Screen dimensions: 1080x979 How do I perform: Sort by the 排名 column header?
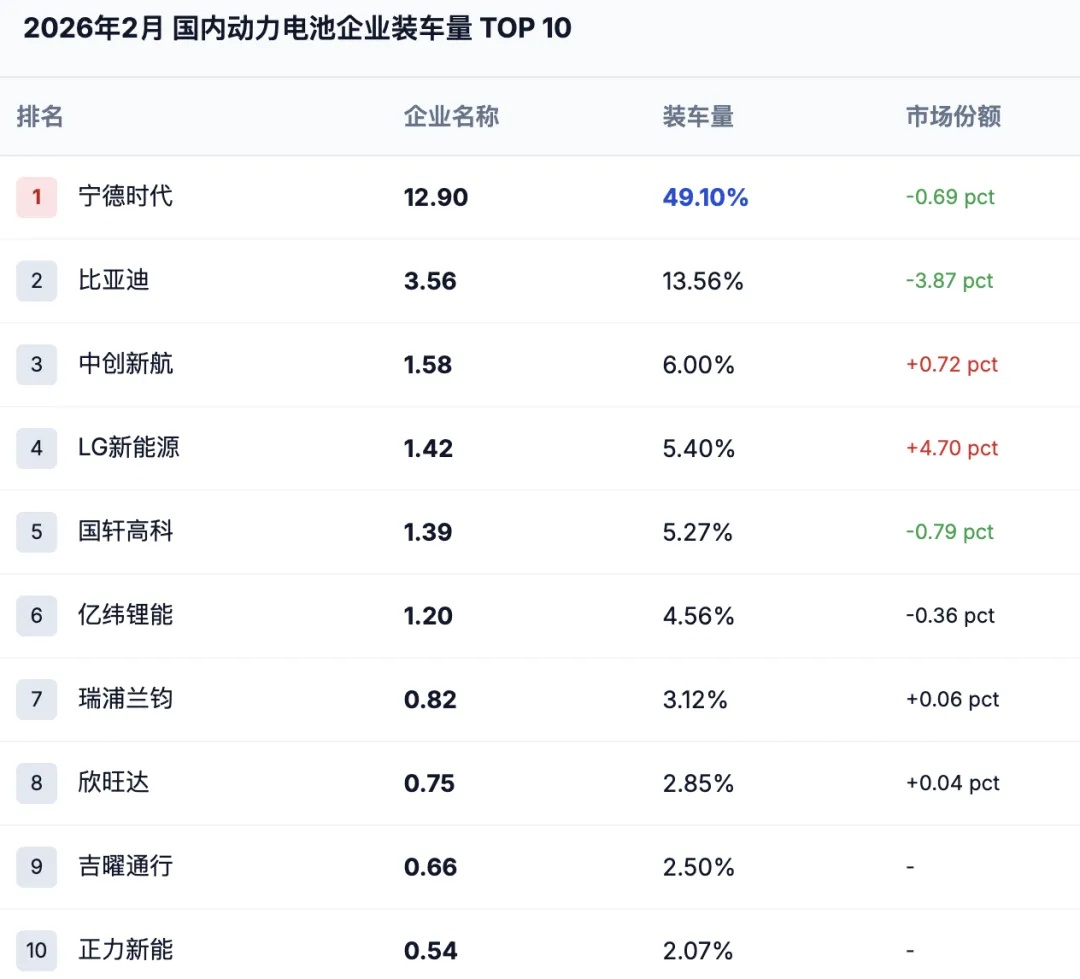coord(40,117)
